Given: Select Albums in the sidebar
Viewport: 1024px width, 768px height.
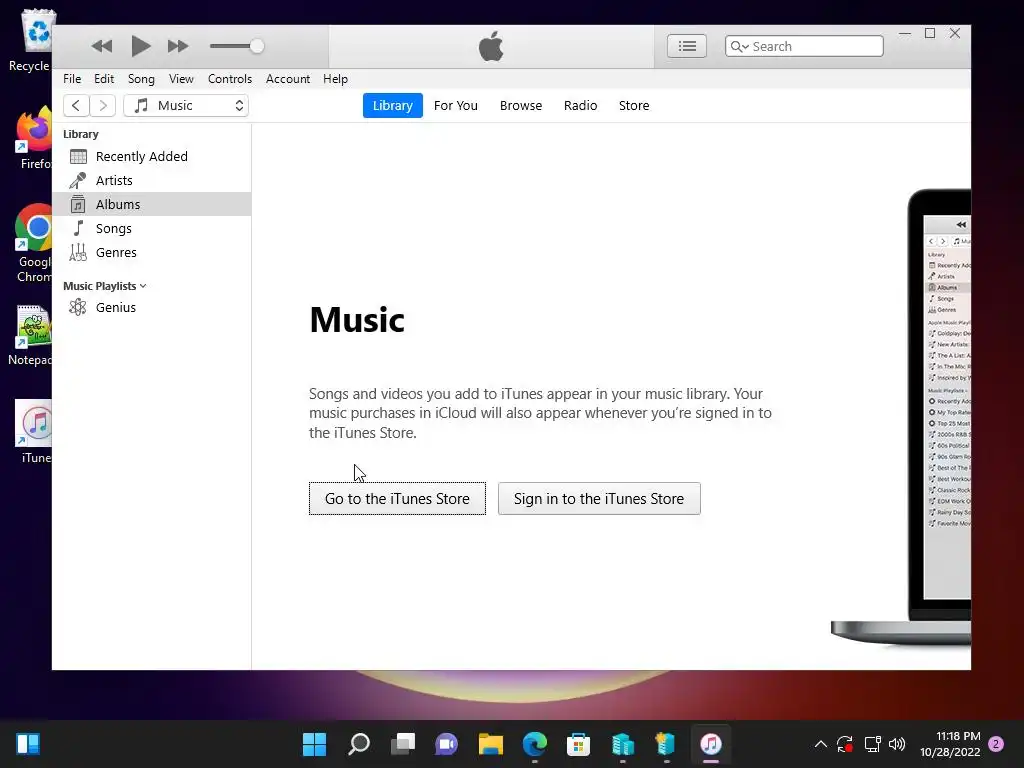Looking at the screenshot, I should [x=152, y=204].
